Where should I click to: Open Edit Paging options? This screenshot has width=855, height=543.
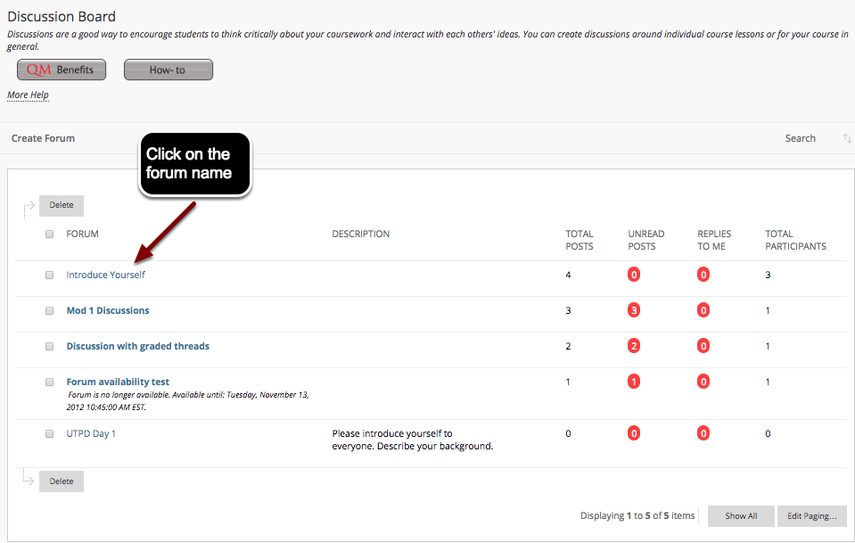pyautogui.click(x=812, y=516)
